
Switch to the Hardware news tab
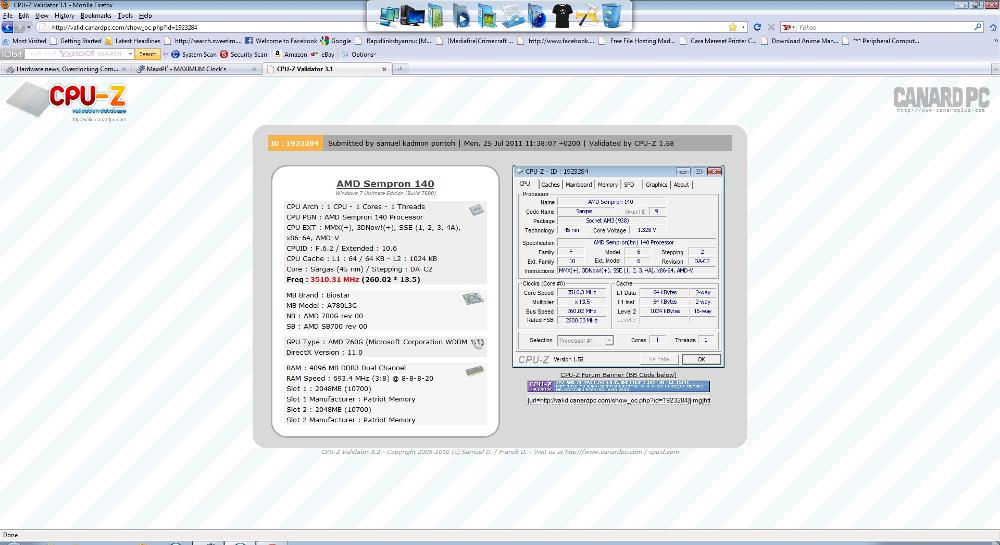66,69
